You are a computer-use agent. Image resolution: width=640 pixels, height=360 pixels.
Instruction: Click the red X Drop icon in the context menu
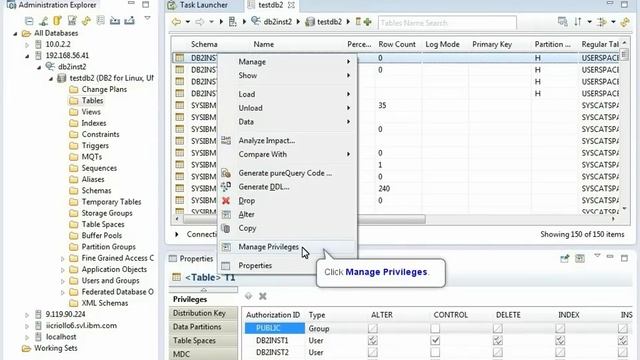(226, 201)
